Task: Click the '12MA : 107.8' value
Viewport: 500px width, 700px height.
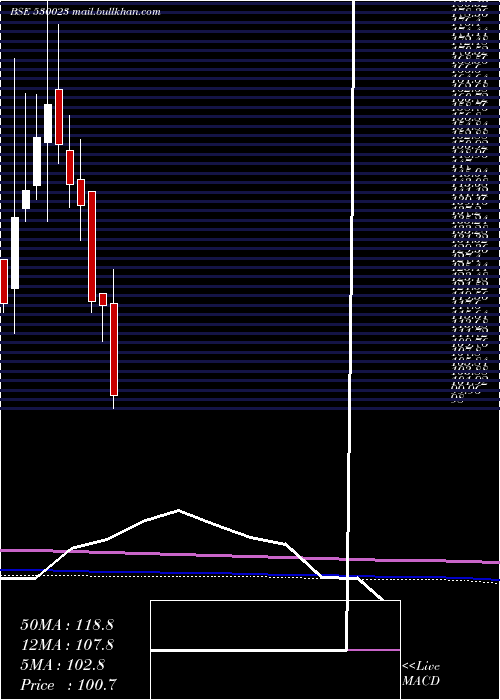Action: tap(67, 645)
